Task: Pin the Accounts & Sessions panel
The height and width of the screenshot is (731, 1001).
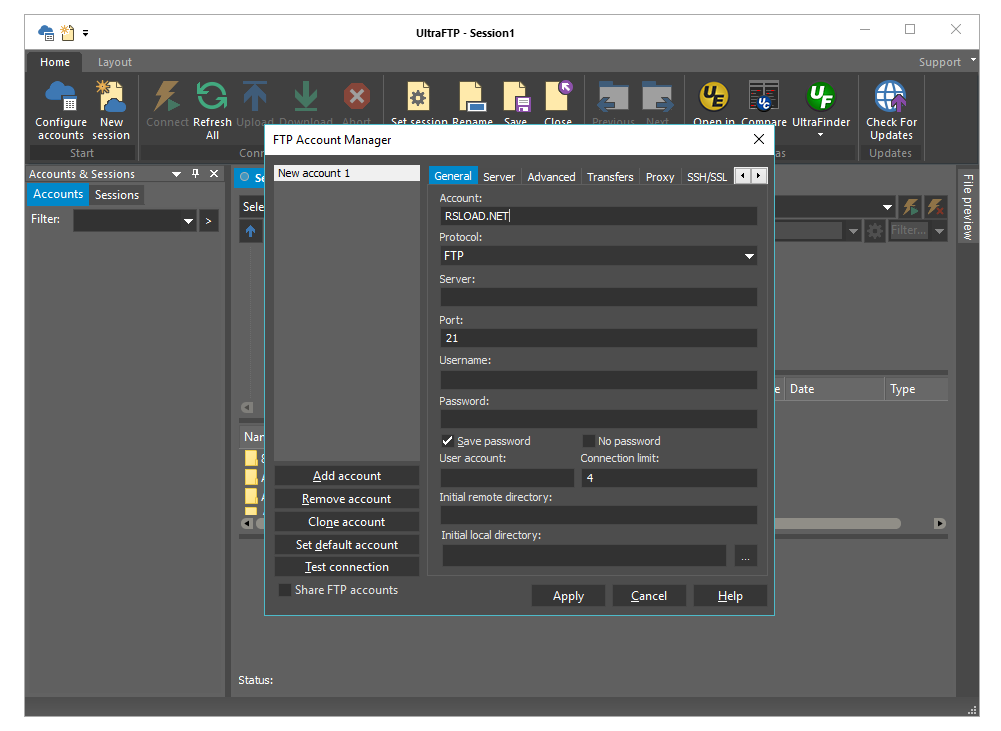Action: pyautogui.click(x=195, y=174)
